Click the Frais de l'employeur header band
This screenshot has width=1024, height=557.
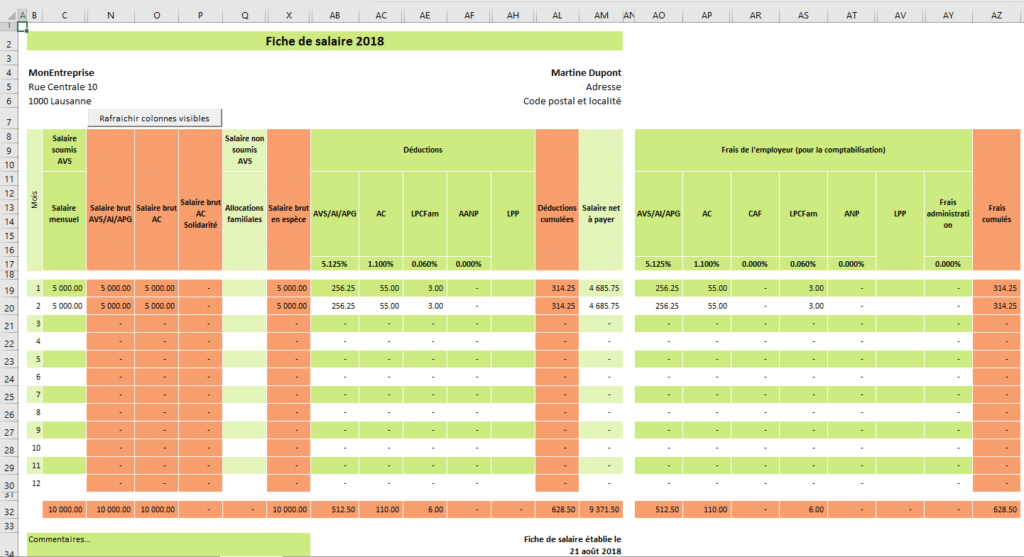803,150
